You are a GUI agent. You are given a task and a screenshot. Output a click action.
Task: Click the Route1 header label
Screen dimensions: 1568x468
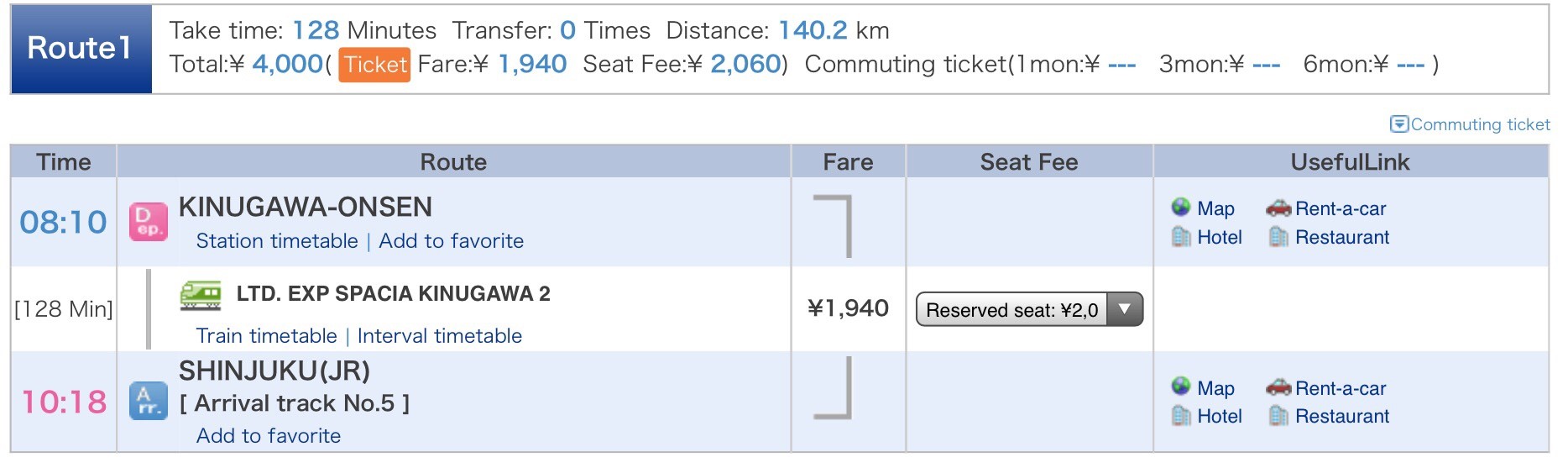(81, 49)
